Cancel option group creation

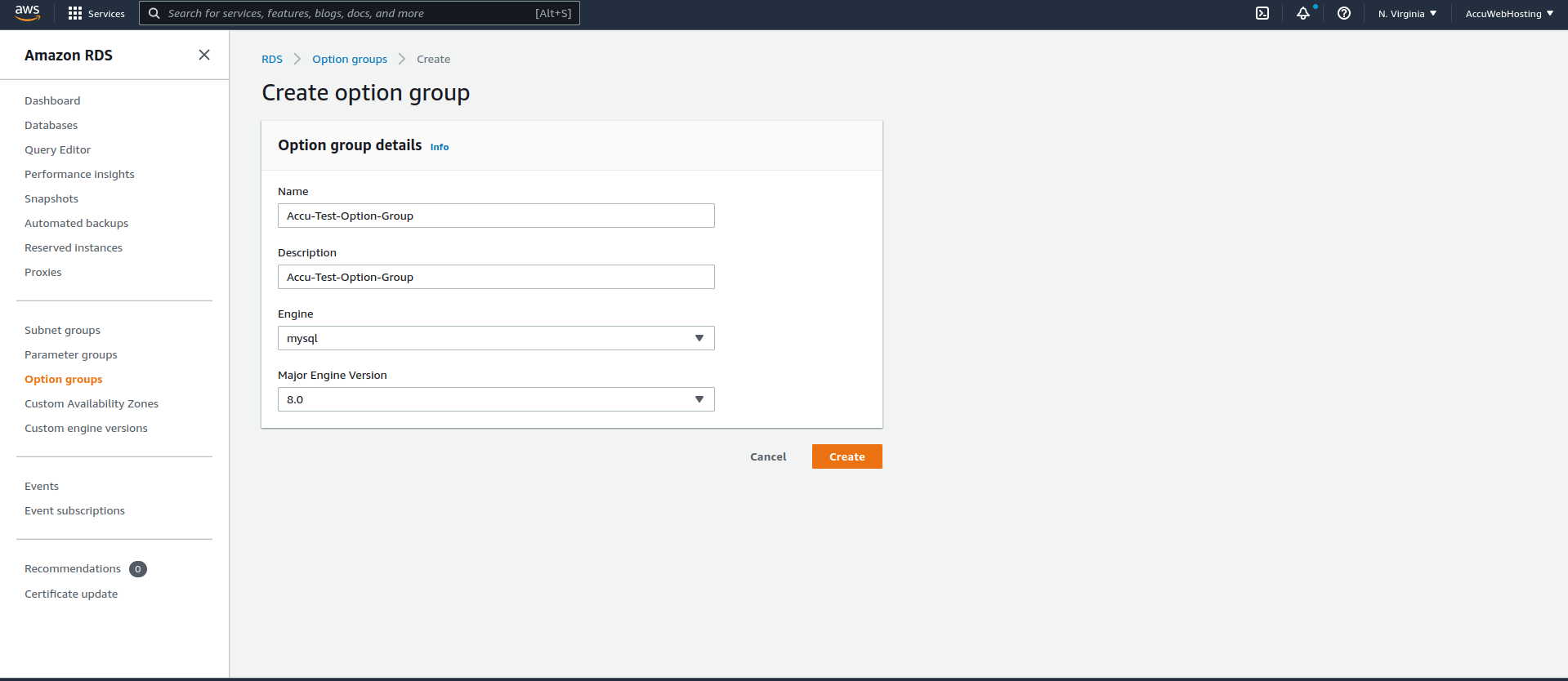(x=768, y=456)
